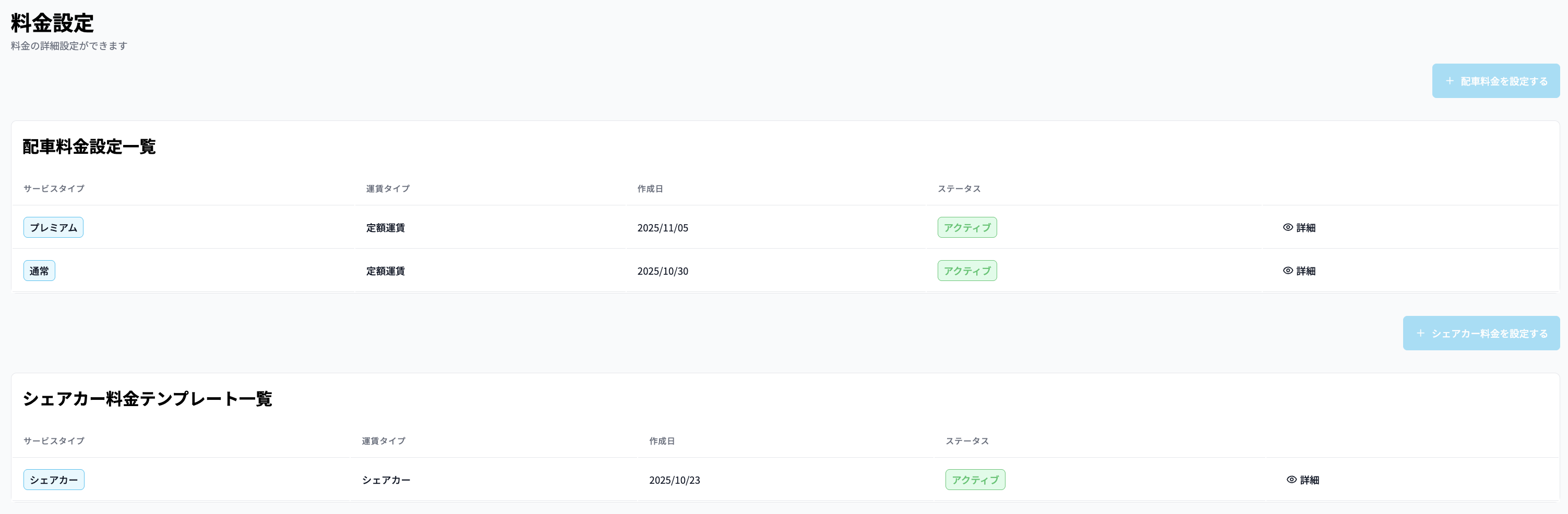The image size is (1568, 514).
Task: Click アクティブ status badge in シェアカー row
Action: click(975, 480)
